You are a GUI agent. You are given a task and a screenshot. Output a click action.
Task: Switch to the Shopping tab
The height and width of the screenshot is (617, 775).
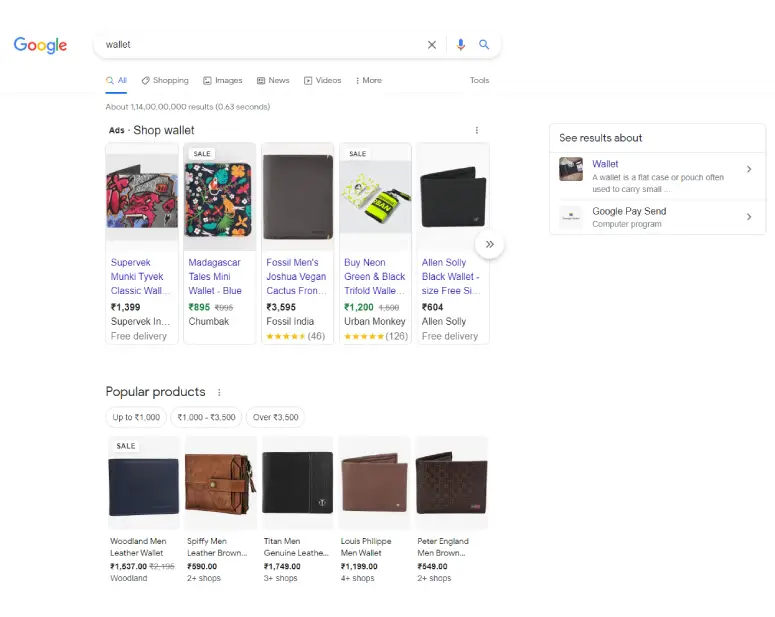point(165,81)
